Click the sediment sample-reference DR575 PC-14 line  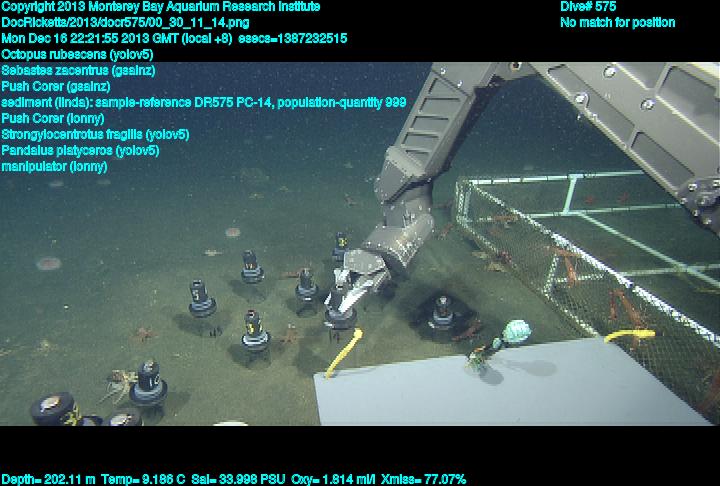(x=204, y=103)
